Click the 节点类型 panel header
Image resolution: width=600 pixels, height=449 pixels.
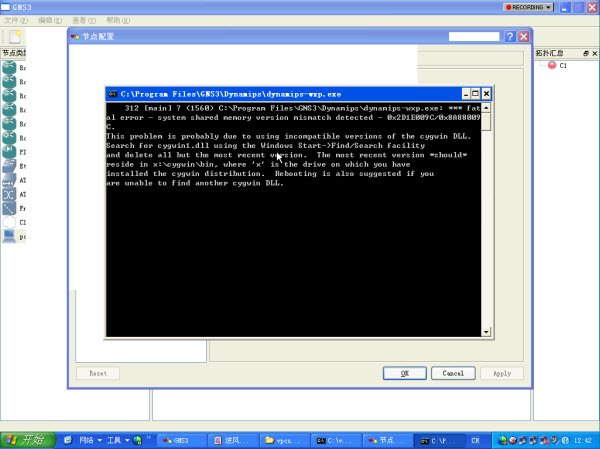tap(13, 53)
